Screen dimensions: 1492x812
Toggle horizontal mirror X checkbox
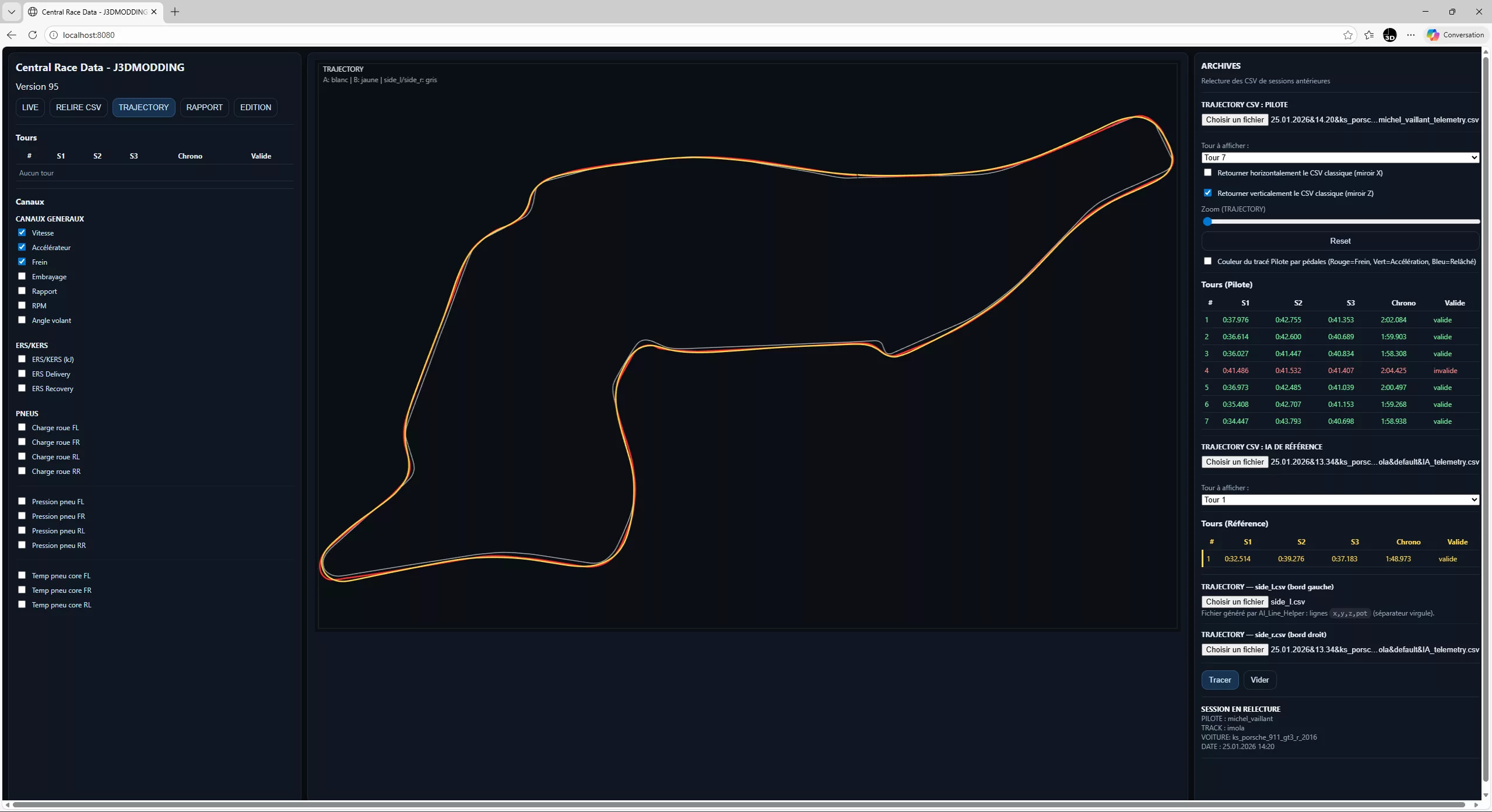coord(1207,173)
